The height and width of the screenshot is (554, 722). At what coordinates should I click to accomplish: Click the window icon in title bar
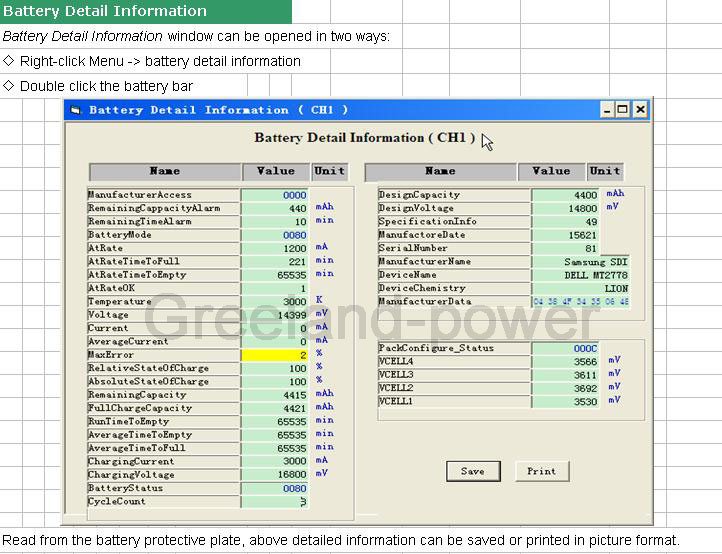point(76,110)
